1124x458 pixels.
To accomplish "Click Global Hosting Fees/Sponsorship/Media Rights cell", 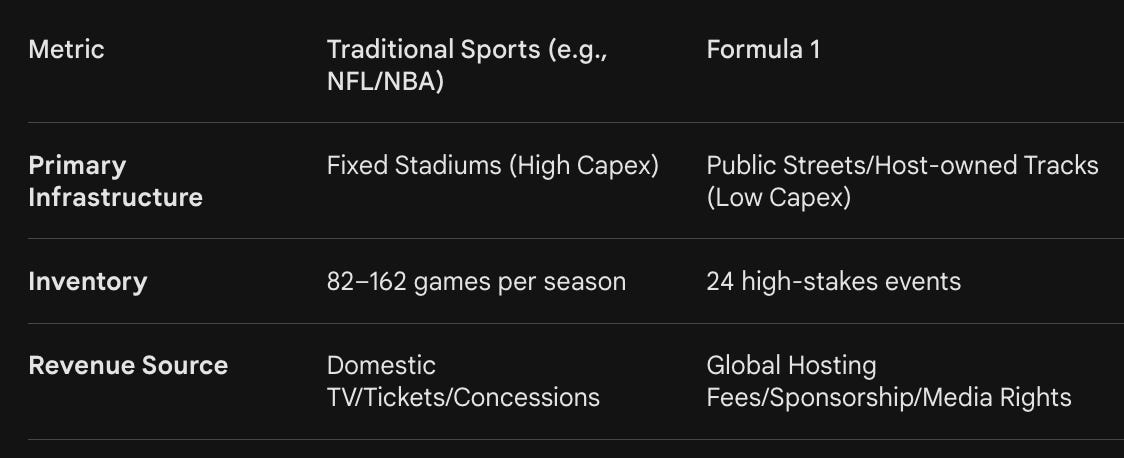I will pyautogui.click(x=889, y=381).
